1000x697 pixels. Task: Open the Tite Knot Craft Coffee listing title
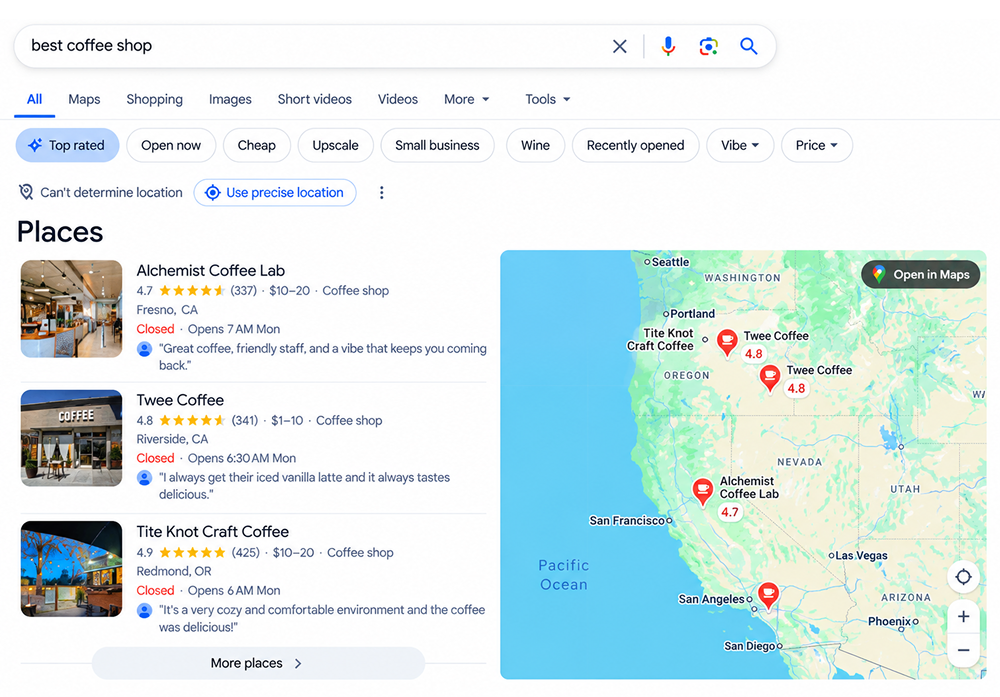click(x=212, y=531)
